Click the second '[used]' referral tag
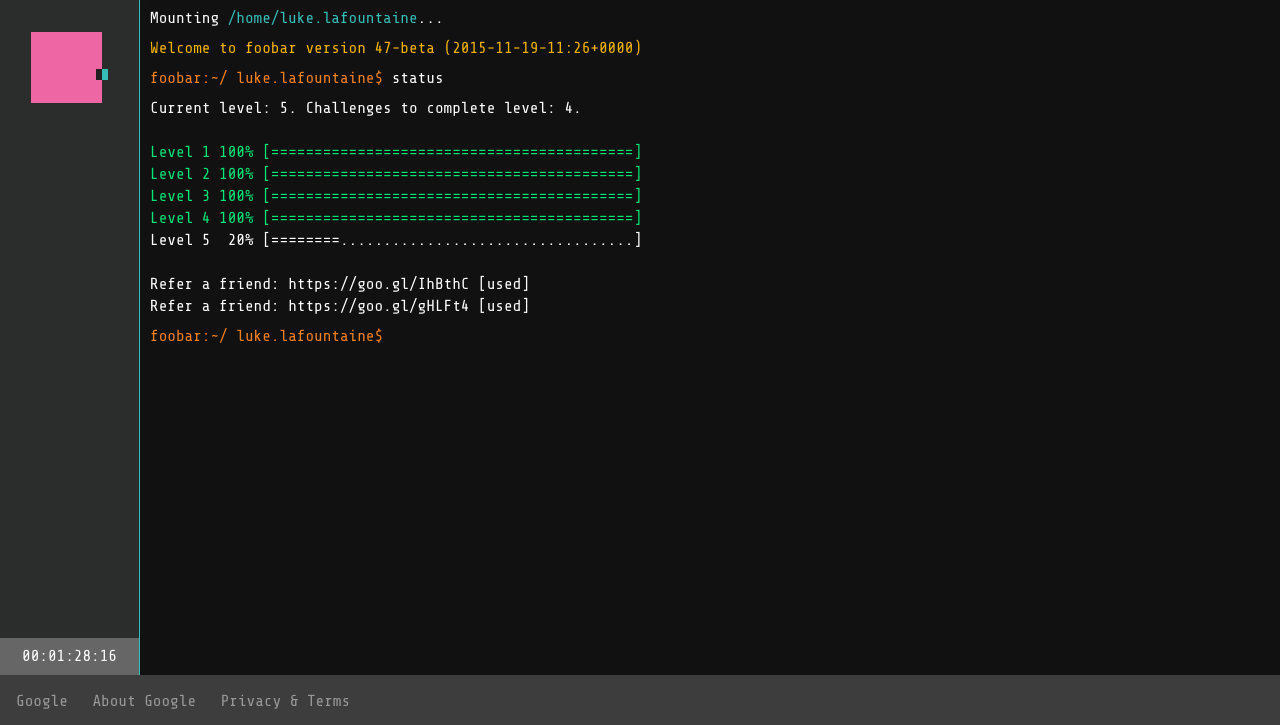 [x=504, y=306]
